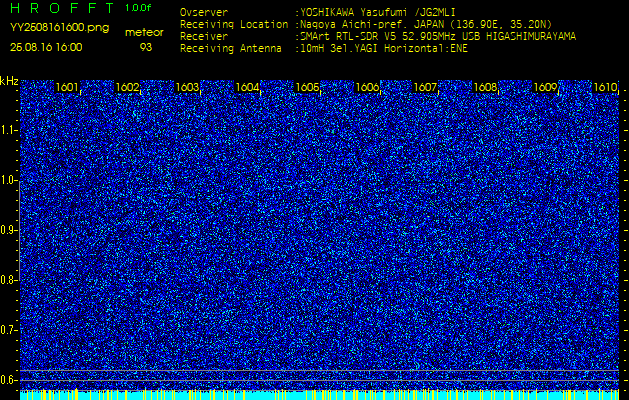
Task: Click the Receiving Location label
Action: coord(234,25)
